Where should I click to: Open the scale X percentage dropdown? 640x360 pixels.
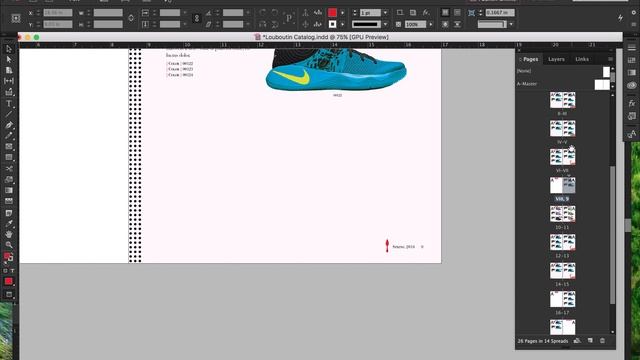coord(185,13)
